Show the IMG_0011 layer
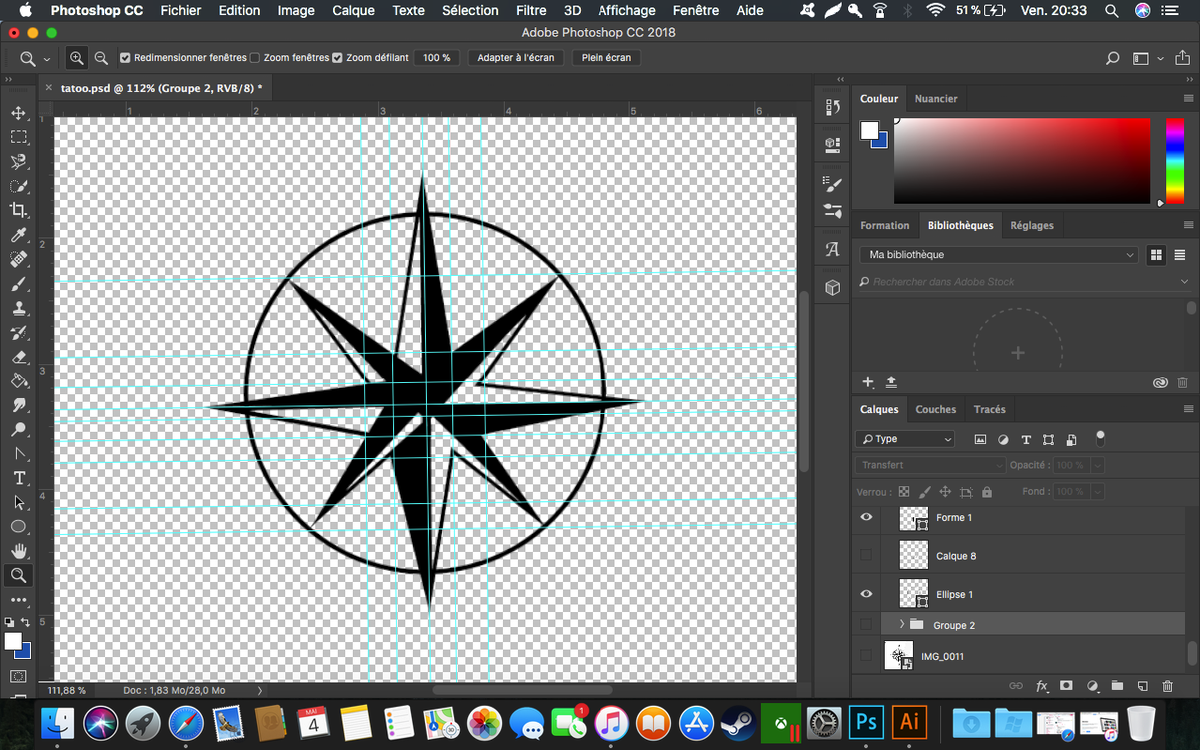The width and height of the screenshot is (1200, 750). 866,656
